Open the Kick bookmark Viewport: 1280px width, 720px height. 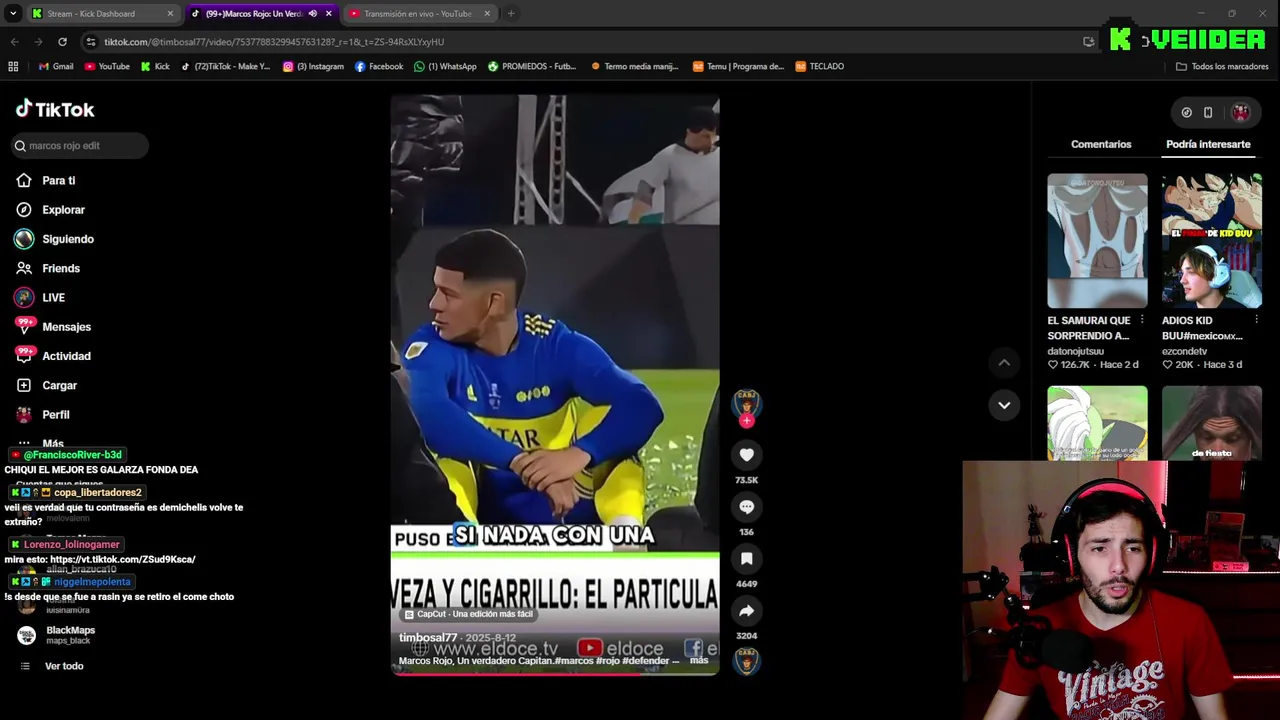155,66
